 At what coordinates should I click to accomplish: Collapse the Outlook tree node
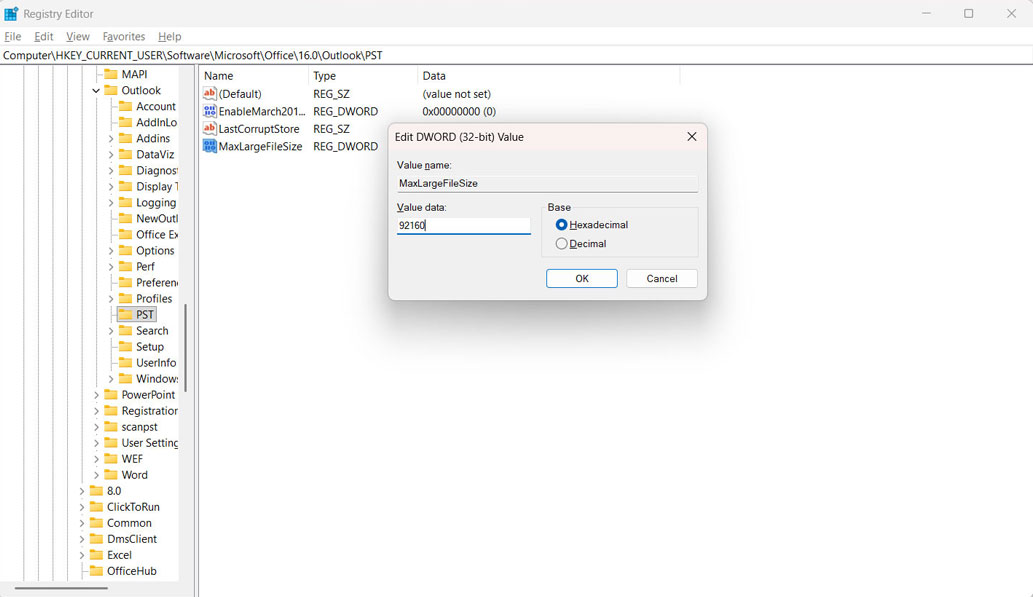point(96,90)
